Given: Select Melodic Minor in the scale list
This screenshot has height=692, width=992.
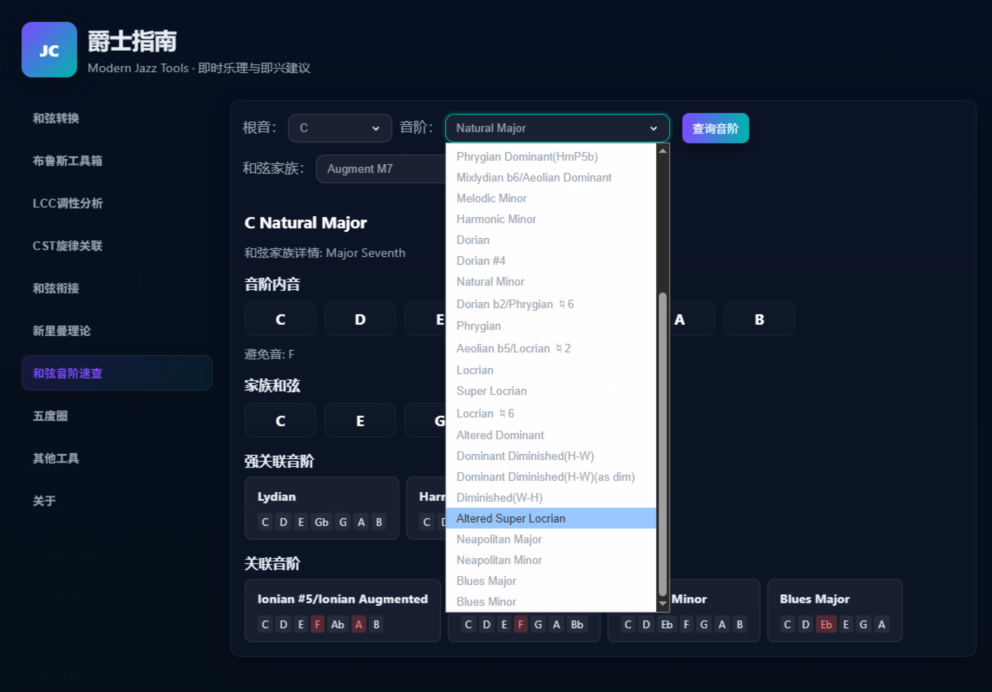Looking at the screenshot, I should [550, 198].
